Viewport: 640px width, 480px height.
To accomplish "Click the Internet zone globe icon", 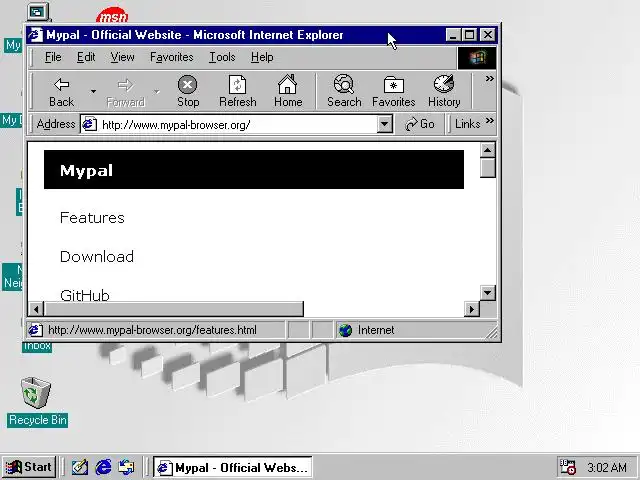I will (345, 330).
